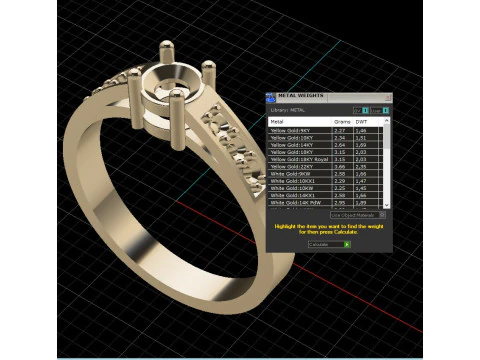Screen dimensions: 480x360
Task: Click grams value 2.64
Action: pos(339,145)
